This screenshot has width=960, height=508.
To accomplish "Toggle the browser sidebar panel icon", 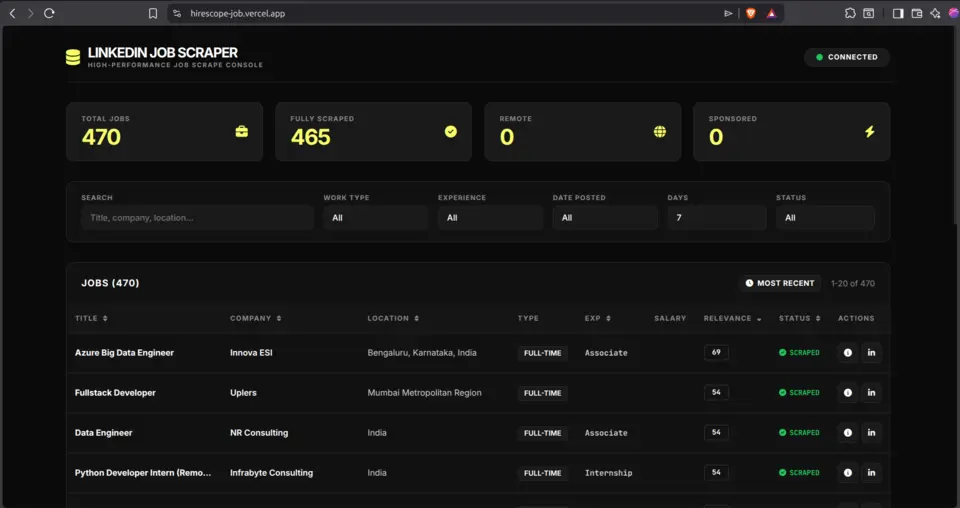I will pyautogui.click(x=898, y=13).
